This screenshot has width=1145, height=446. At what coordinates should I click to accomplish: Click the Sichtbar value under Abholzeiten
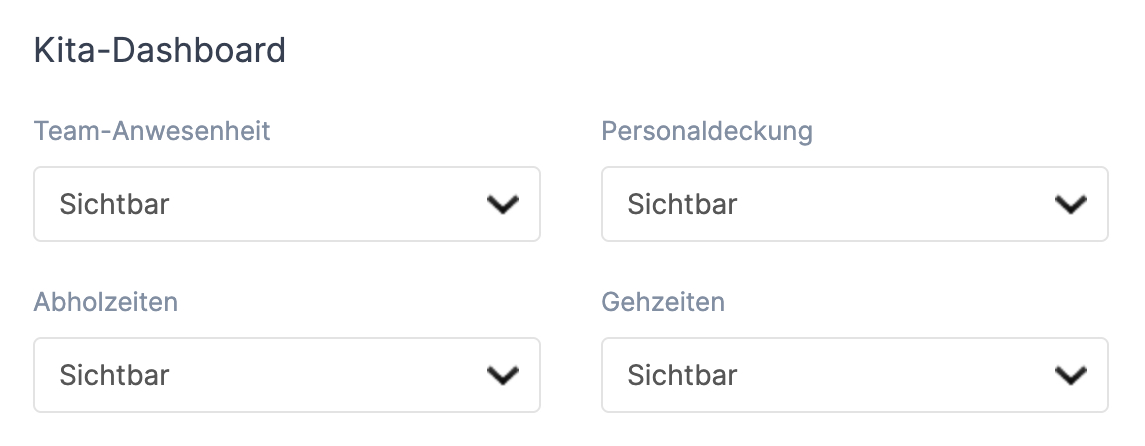[x=114, y=375]
